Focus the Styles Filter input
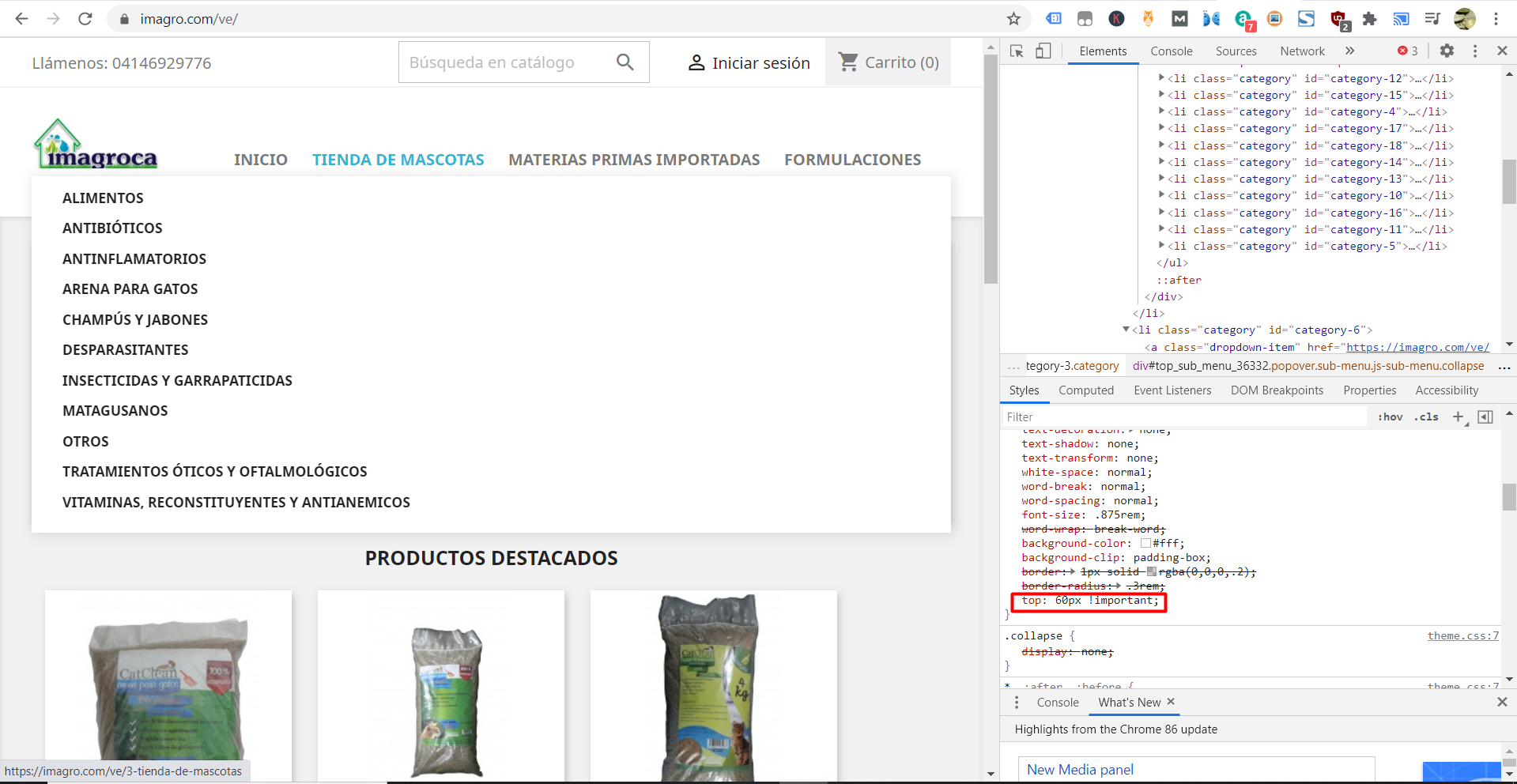Image resolution: width=1517 pixels, height=784 pixels. [1185, 417]
